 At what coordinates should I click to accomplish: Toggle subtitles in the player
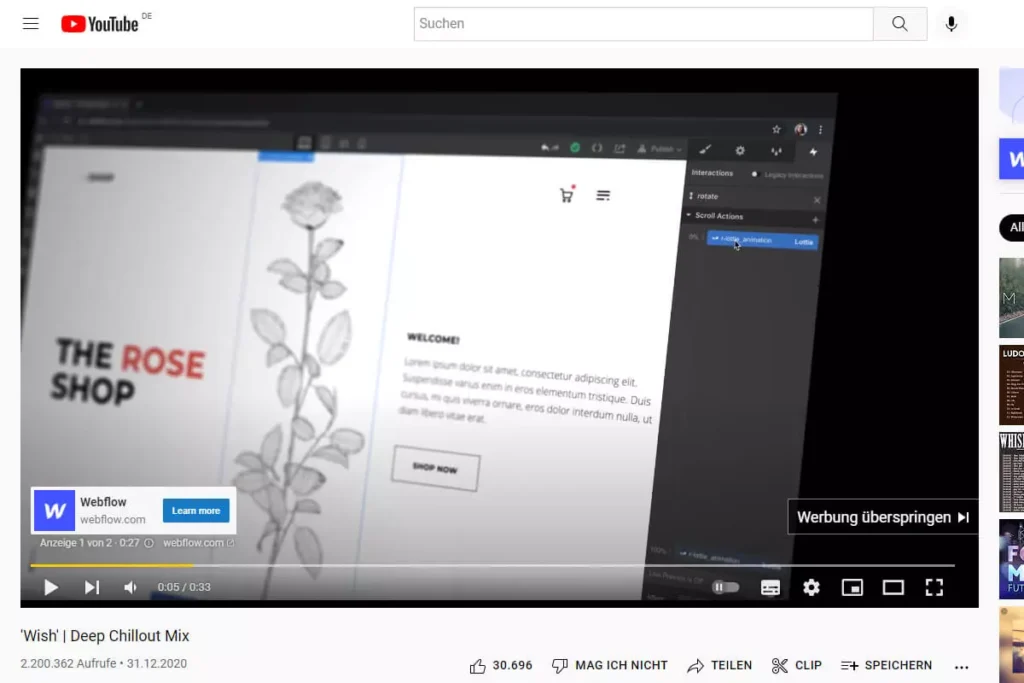click(x=770, y=587)
